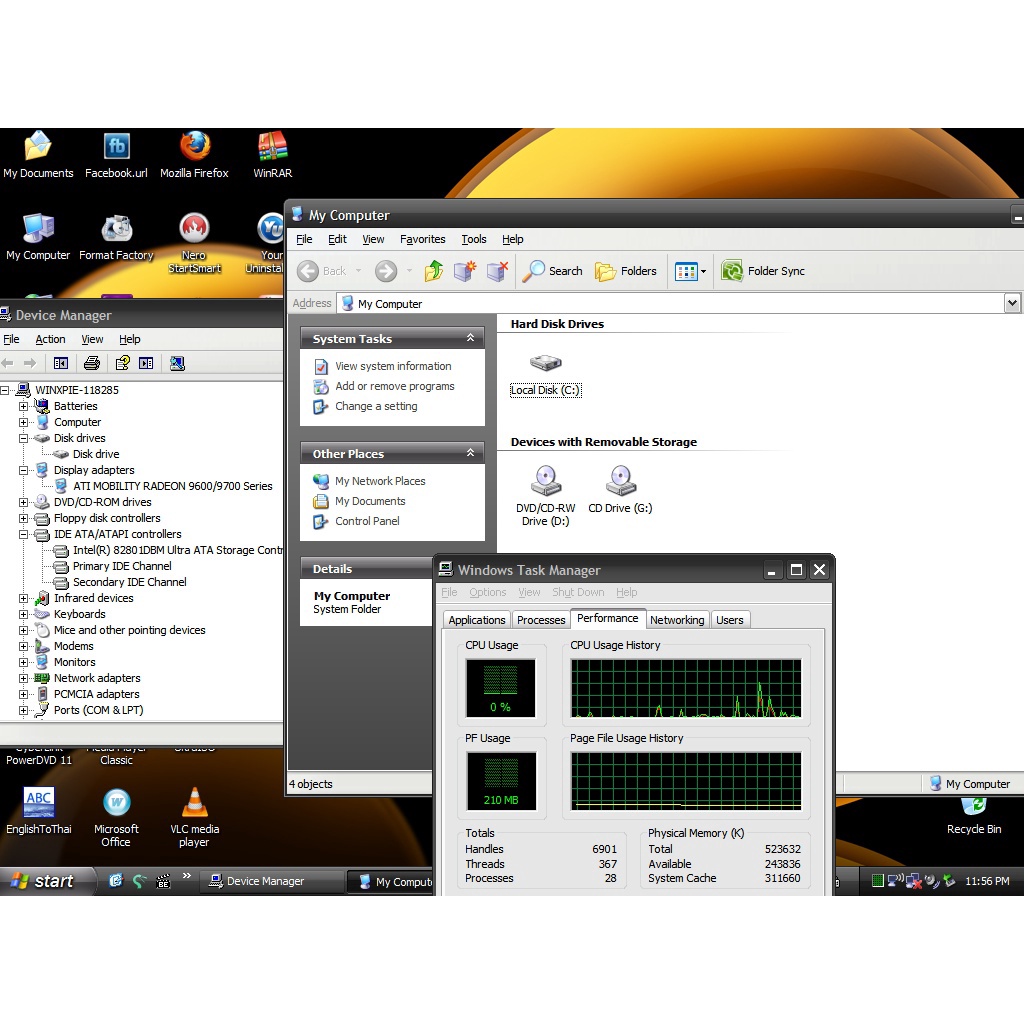Switch to the Processes tab

pos(541,620)
